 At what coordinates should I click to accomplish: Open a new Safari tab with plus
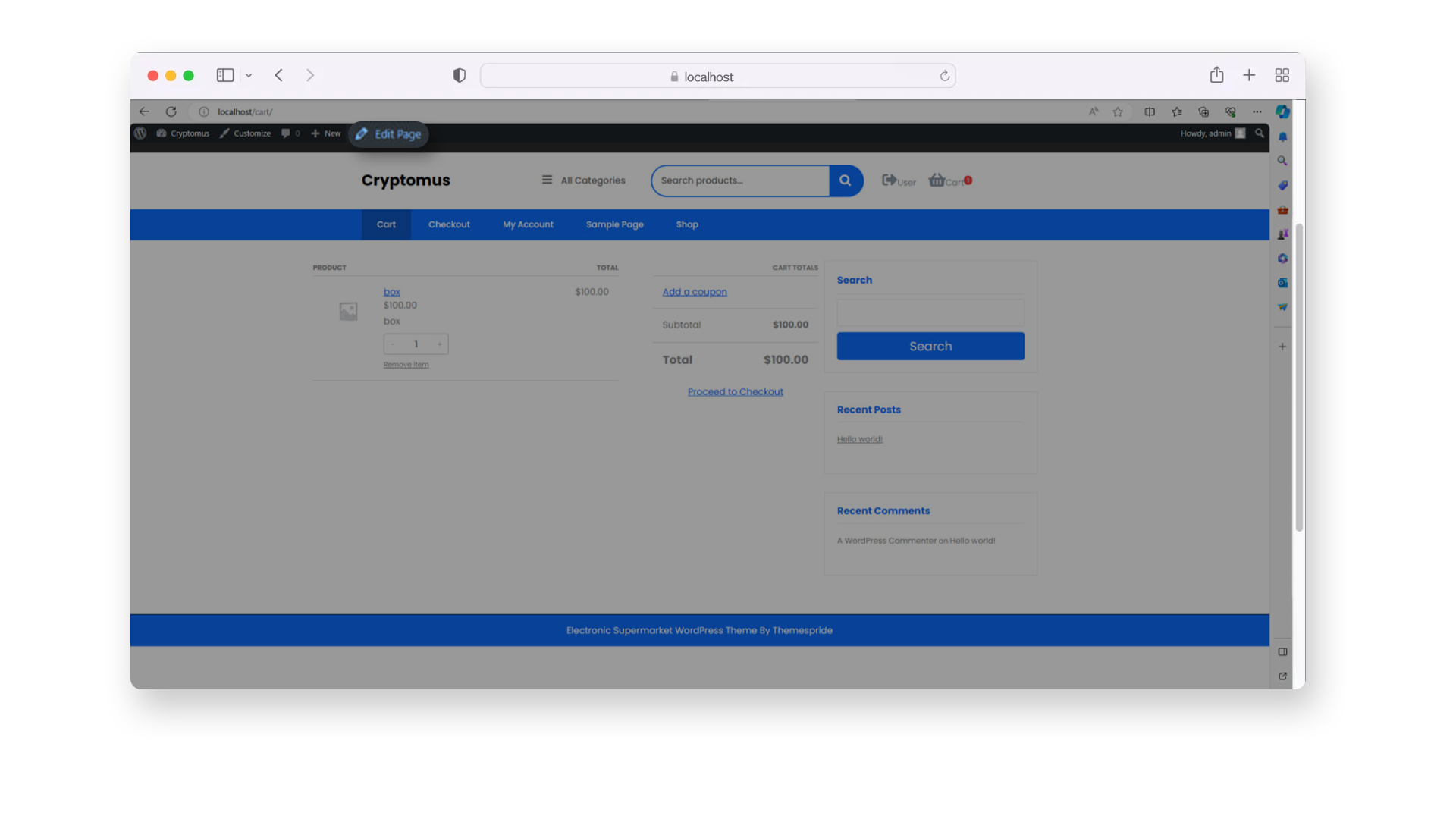[1249, 75]
